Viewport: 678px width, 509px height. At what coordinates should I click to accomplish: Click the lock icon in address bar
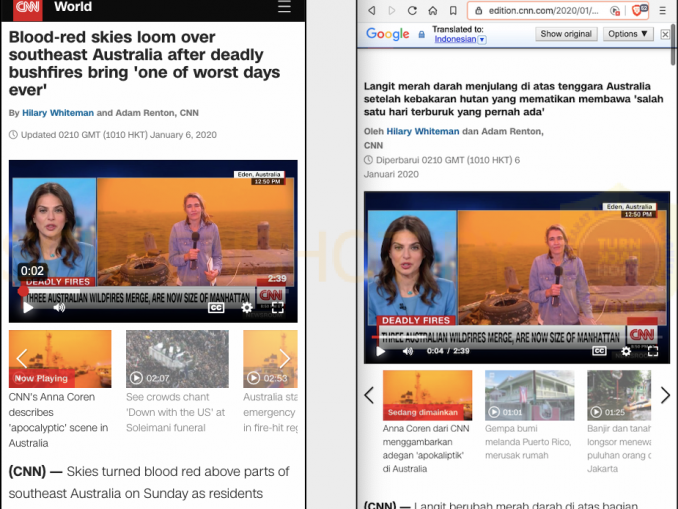tap(479, 11)
